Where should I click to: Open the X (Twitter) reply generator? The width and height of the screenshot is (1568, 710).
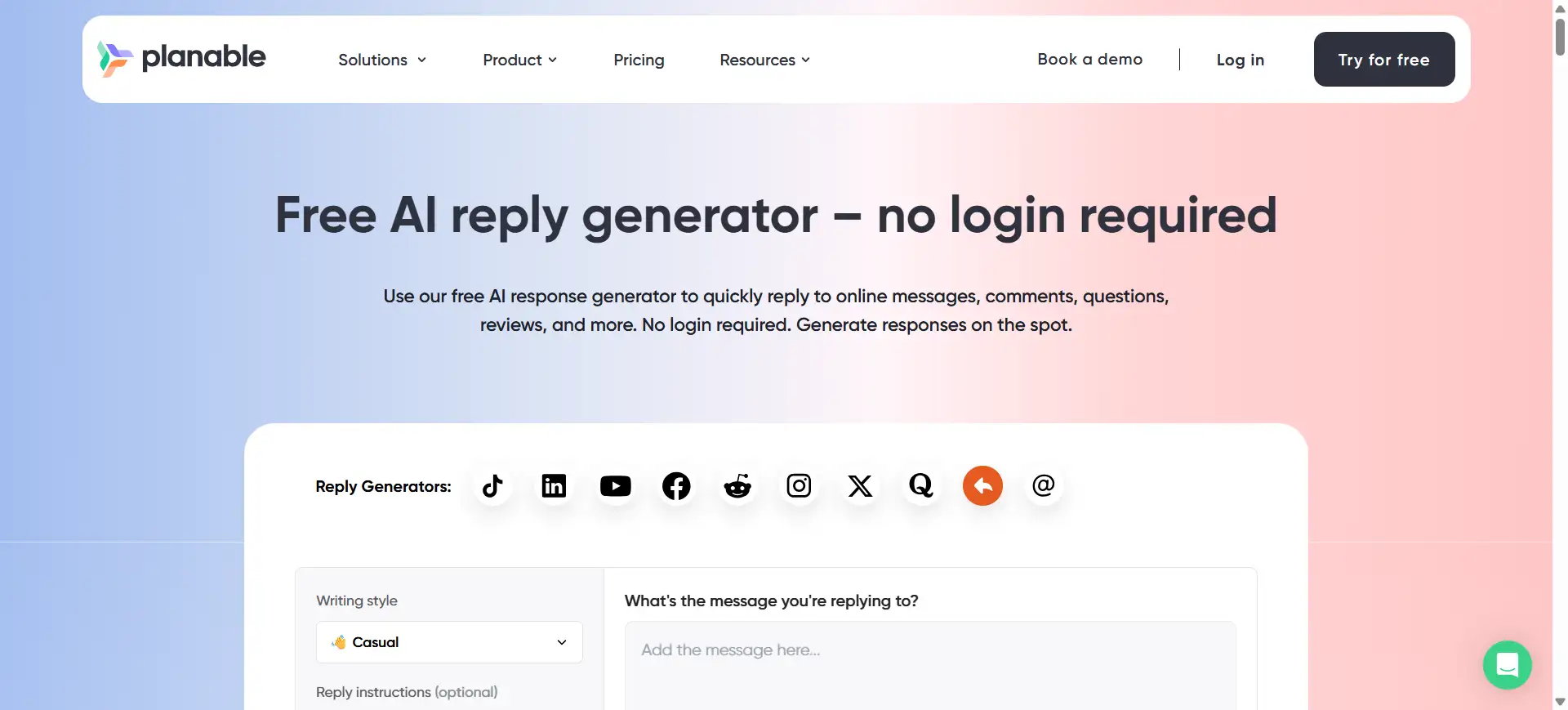(x=860, y=486)
